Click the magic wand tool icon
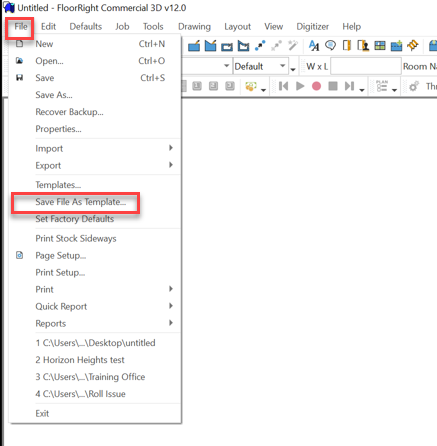The height and width of the screenshot is (446, 437). pyautogui.click(x=293, y=45)
